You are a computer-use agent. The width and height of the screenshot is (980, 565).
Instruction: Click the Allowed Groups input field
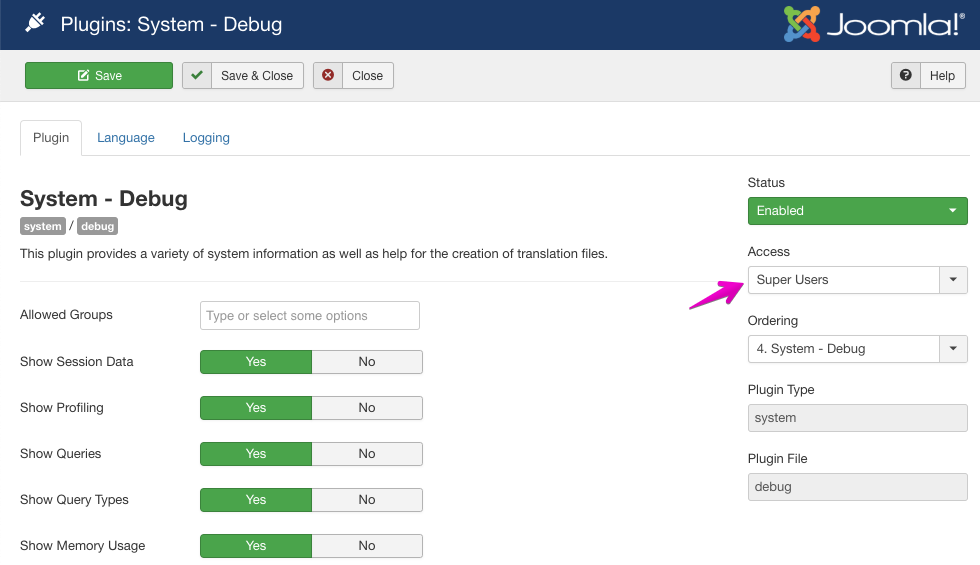pyautogui.click(x=310, y=316)
